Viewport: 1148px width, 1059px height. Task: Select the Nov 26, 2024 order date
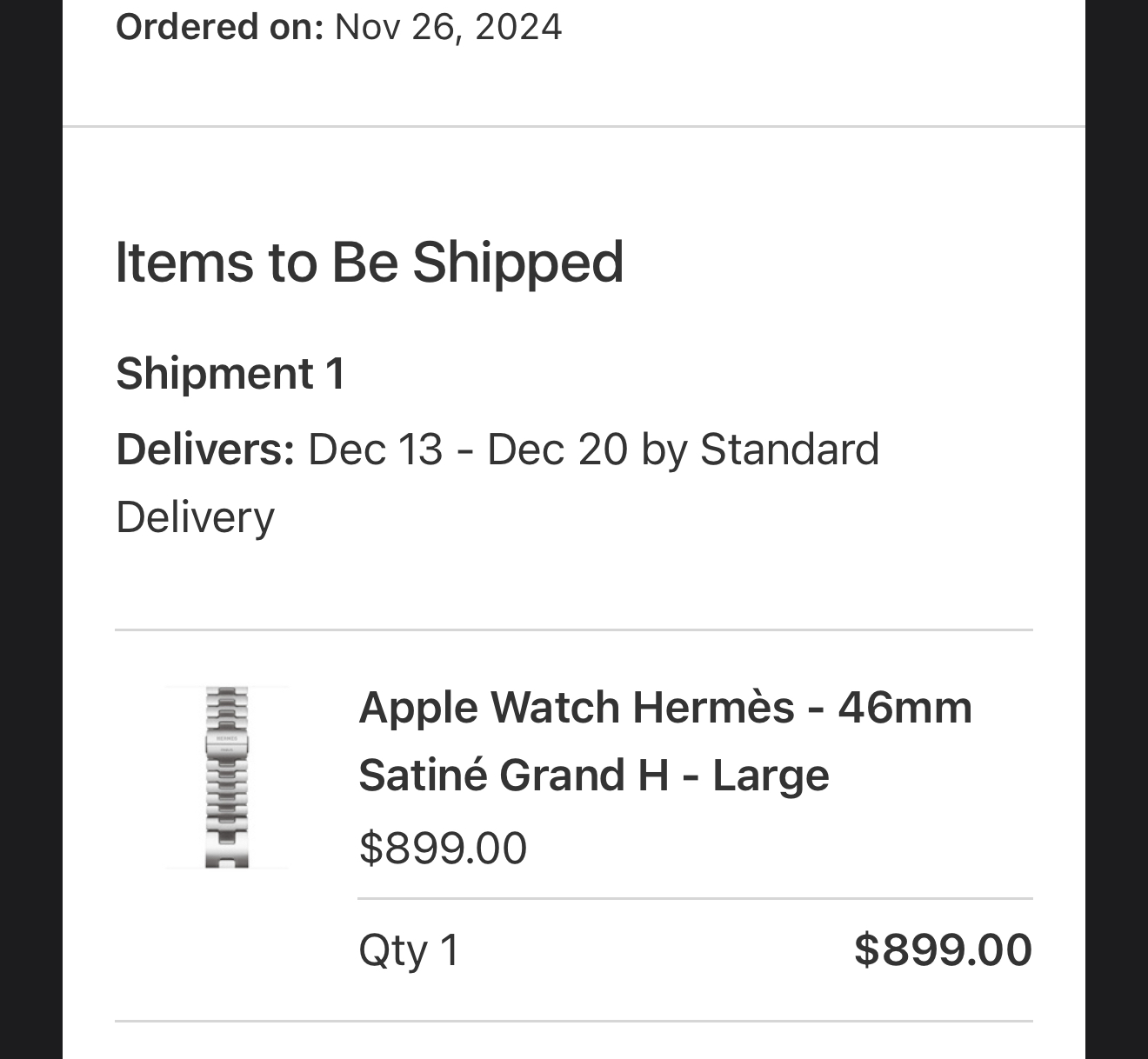pos(448,27)
